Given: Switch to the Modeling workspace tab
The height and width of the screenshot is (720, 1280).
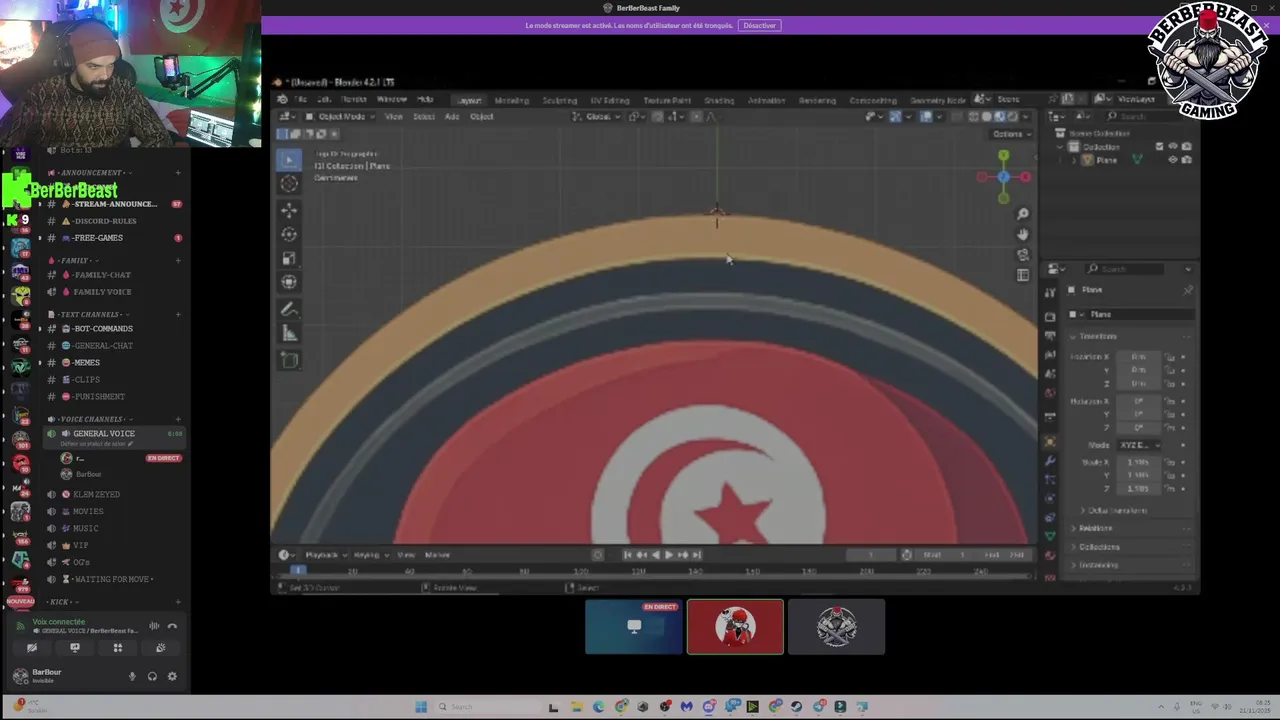Looking at the screenshot, I should (511, 100).
